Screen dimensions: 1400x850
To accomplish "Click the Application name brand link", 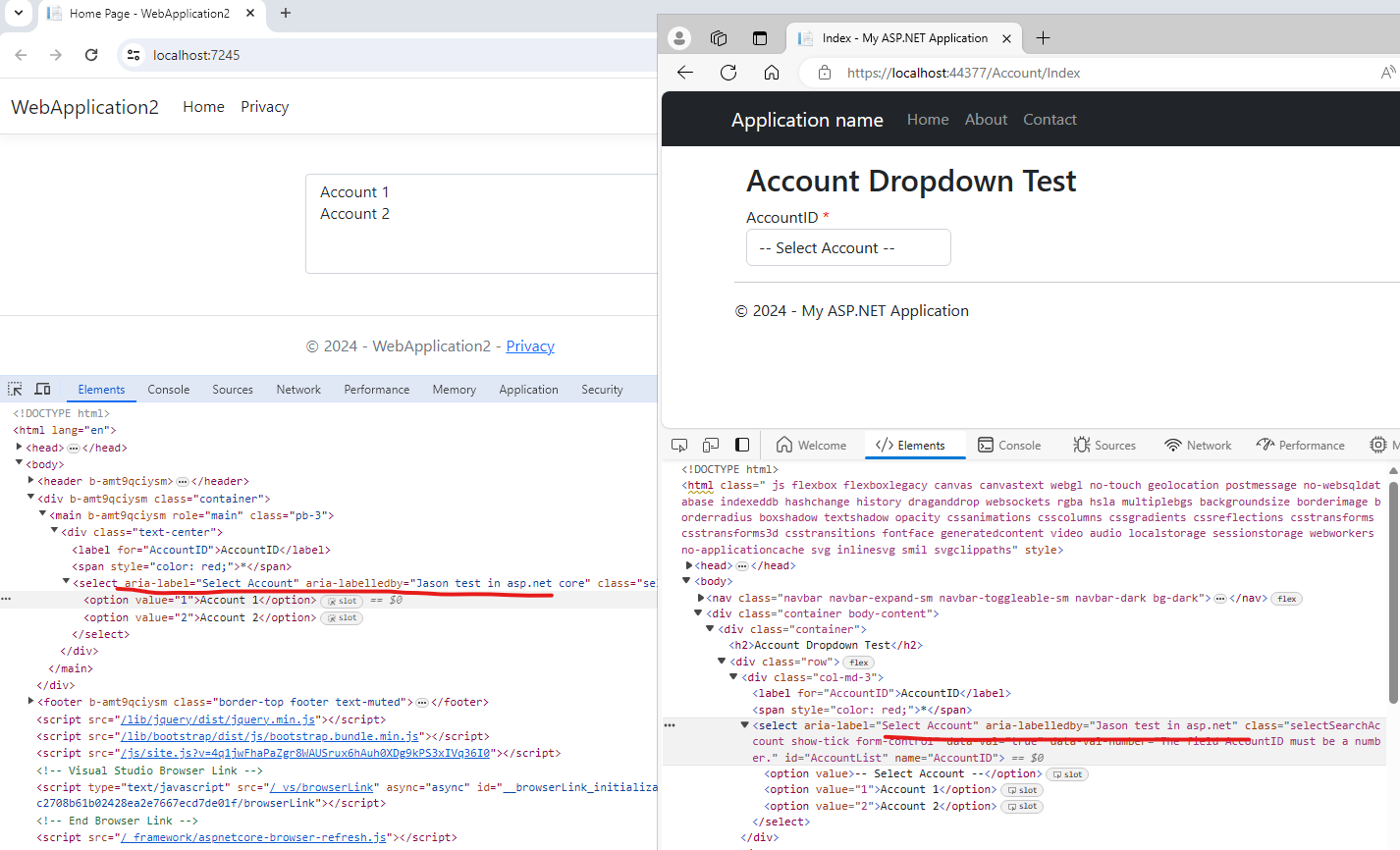I will (x=807, y=120).
